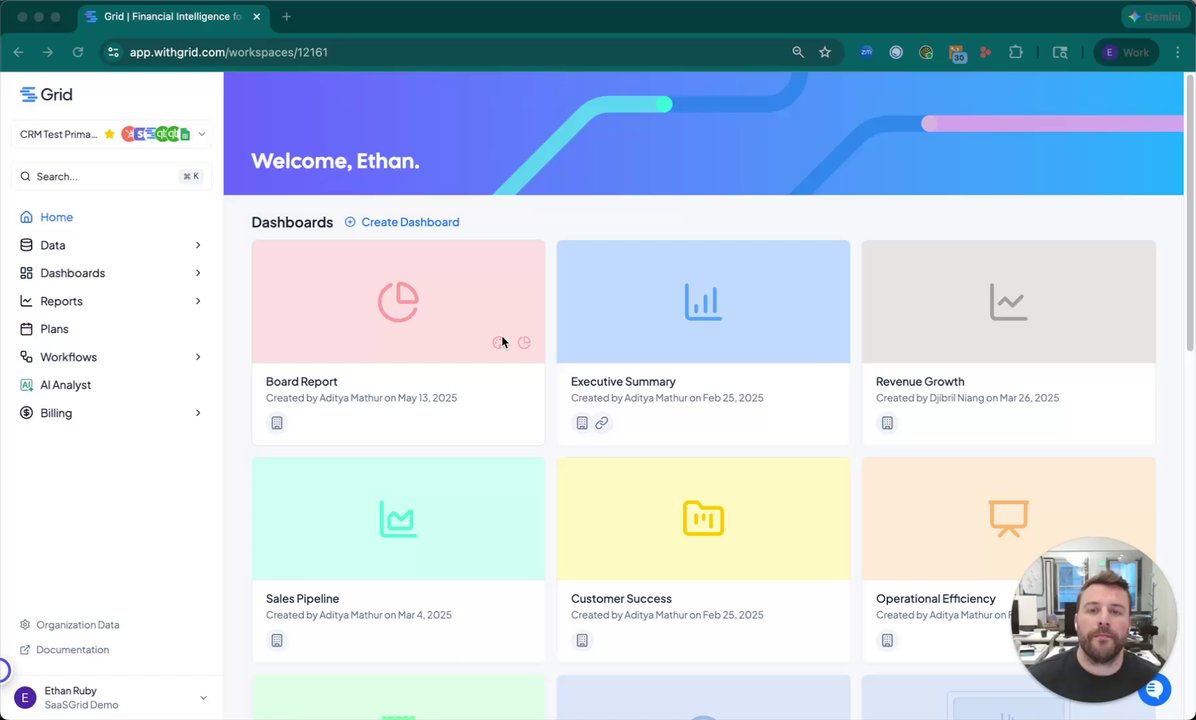Click the building icon under Revenue Growth
Image resolution: width=1196 pixels, height=720 pixels.
coord(887,423)
